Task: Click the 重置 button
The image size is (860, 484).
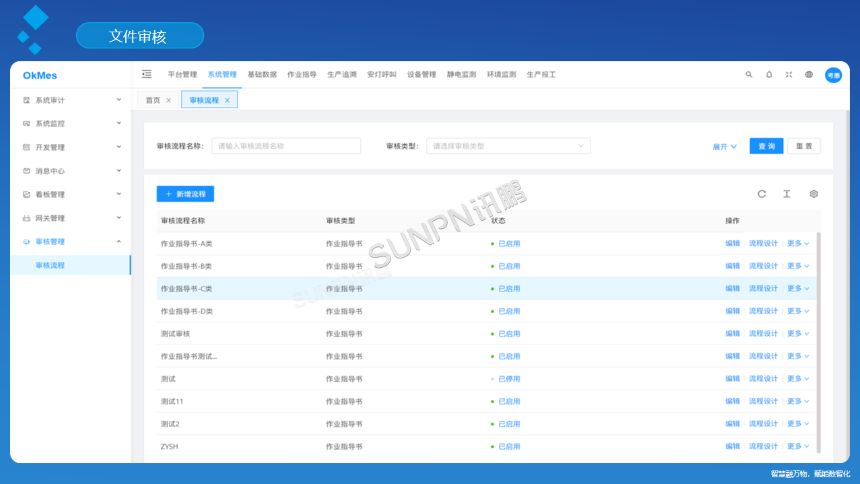Action: click(804, 146)
